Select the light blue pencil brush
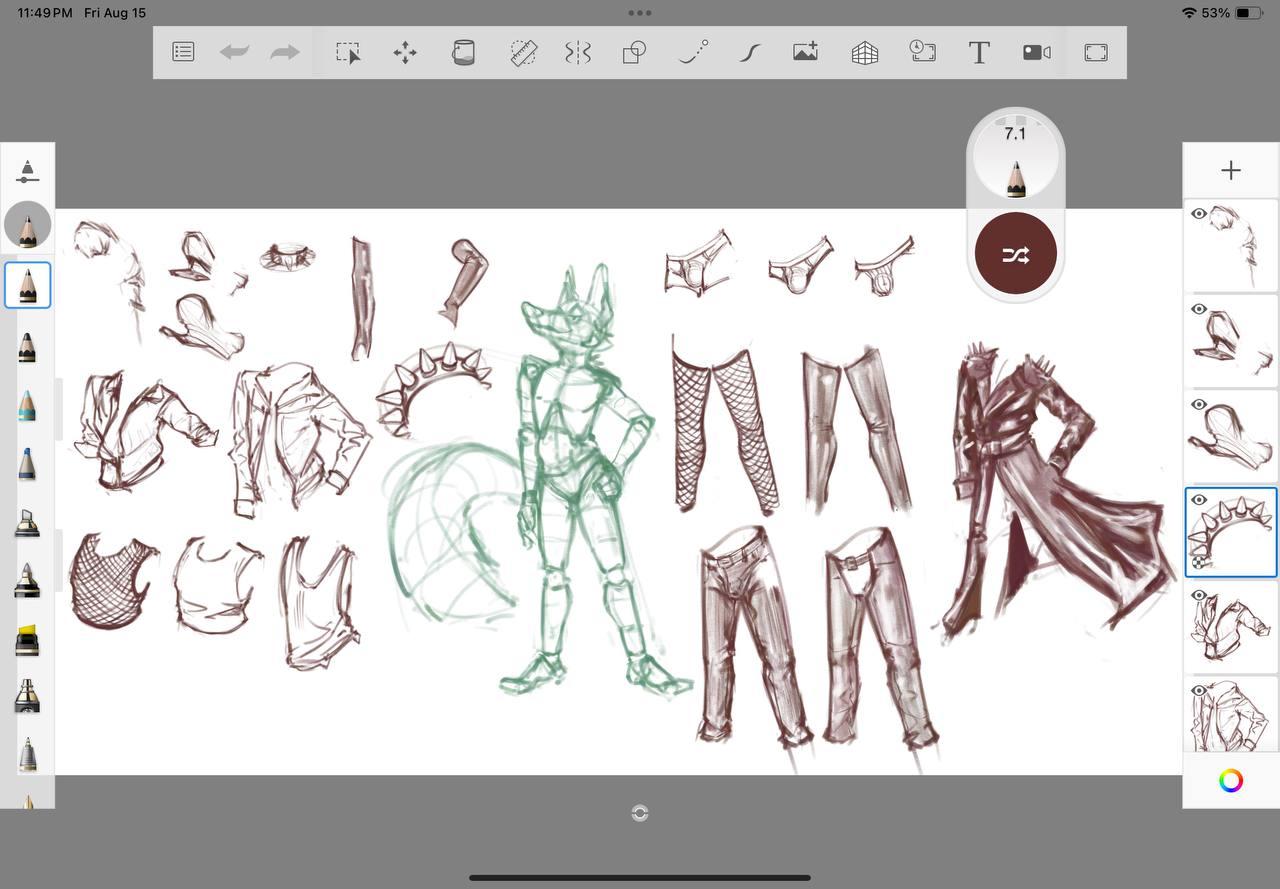 (x=27, y=405)
